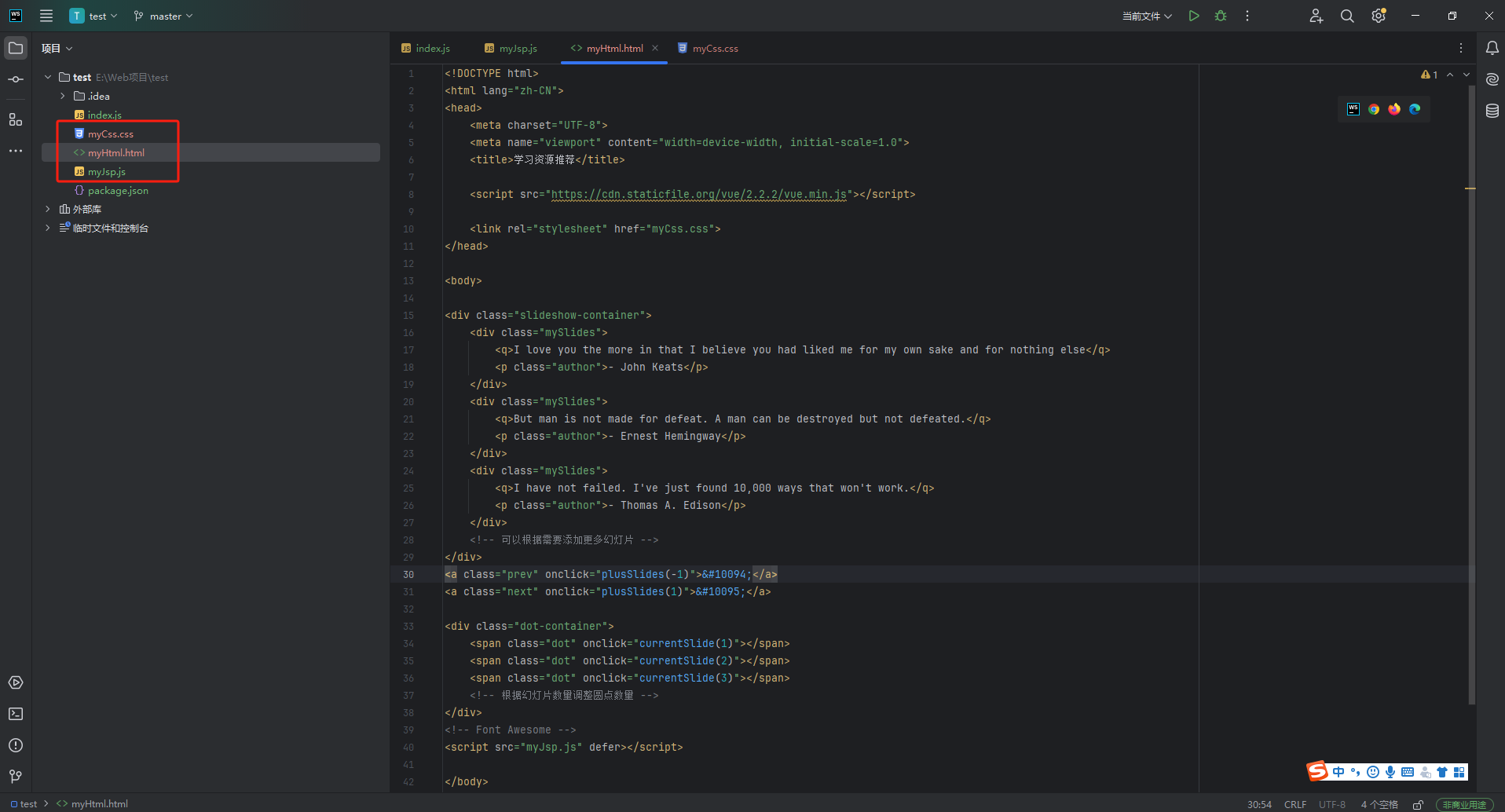The height and width of the screenshot is (812, 1505).
Task: Open the AI Assistant tool window
Action: click(1492, 79)
